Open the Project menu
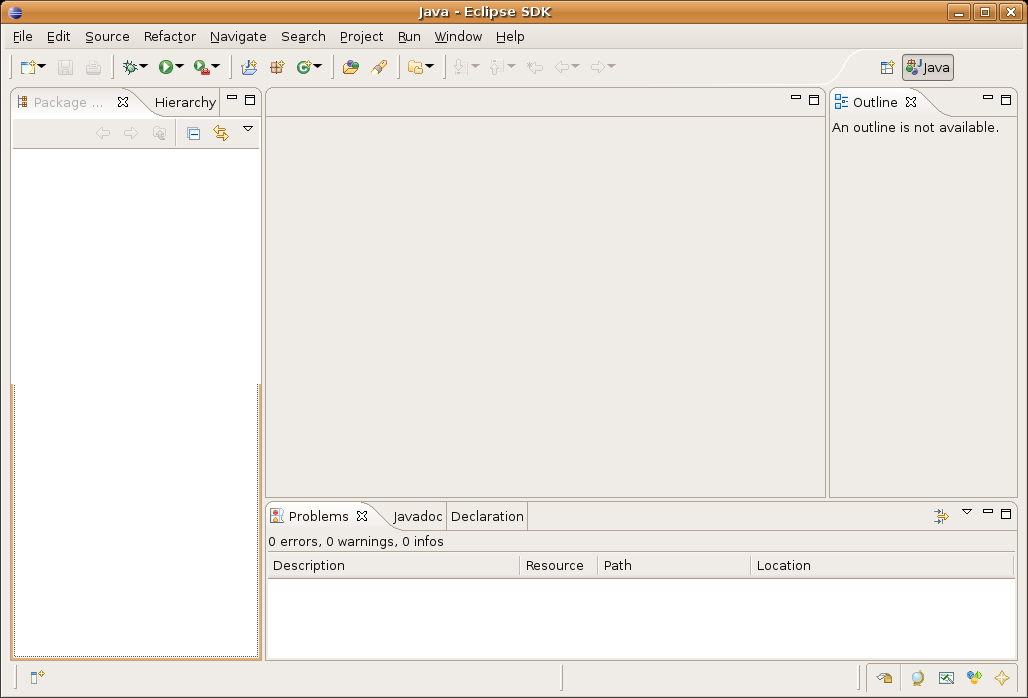Viewport: 1028px width, 698px height. [361, 37]
